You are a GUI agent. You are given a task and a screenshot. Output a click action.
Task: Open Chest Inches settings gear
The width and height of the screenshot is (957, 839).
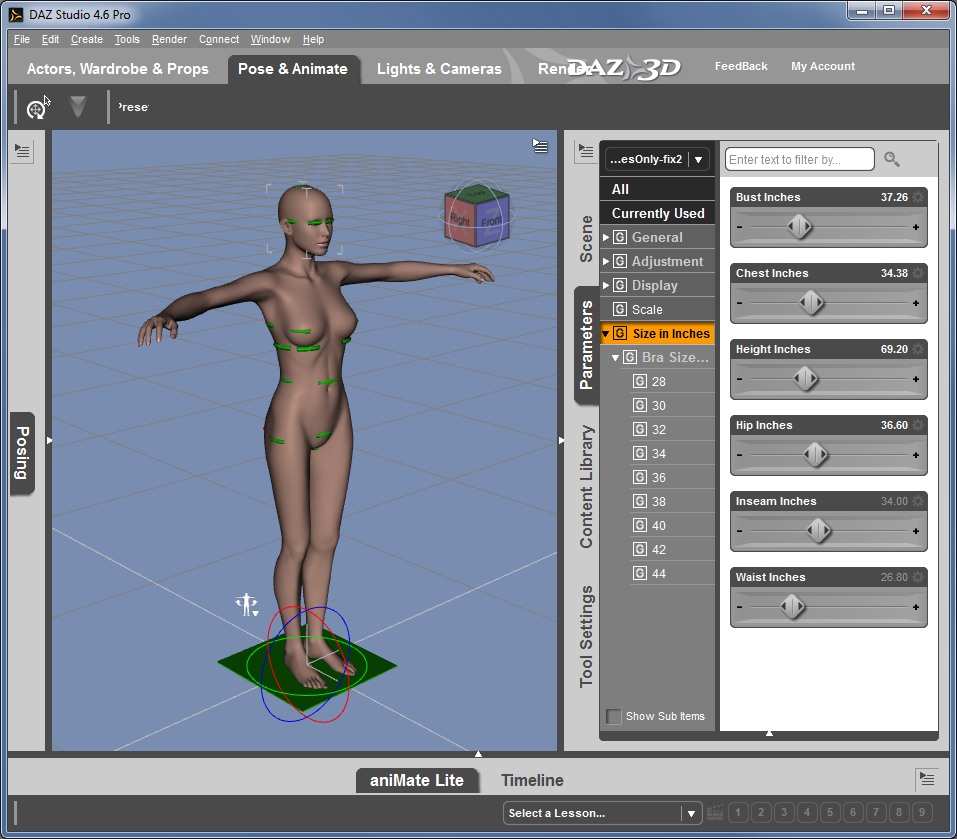(918, 273)
